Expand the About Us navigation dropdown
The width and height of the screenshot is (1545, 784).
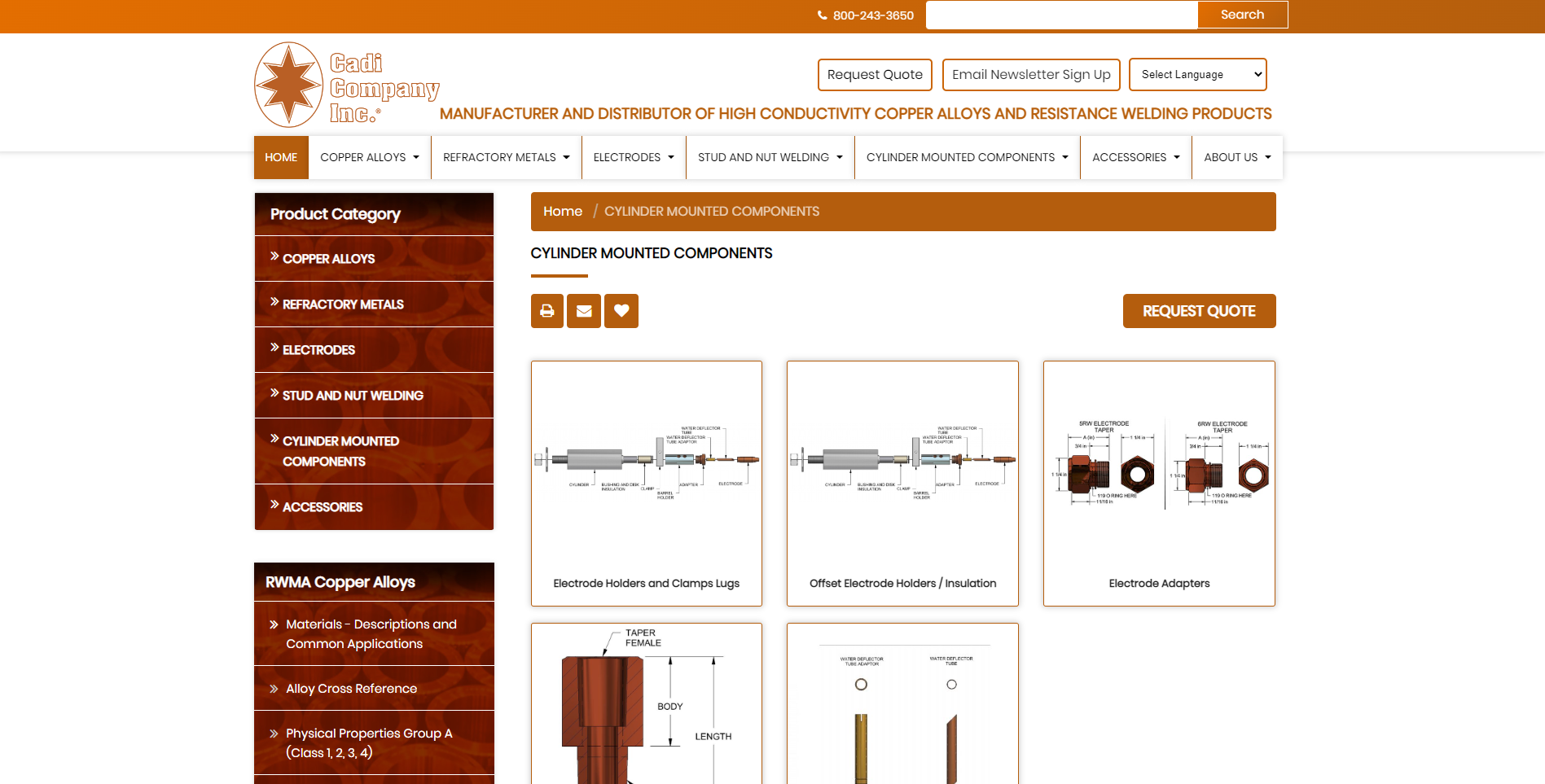pyautogui.click(x=1237, y=158)
